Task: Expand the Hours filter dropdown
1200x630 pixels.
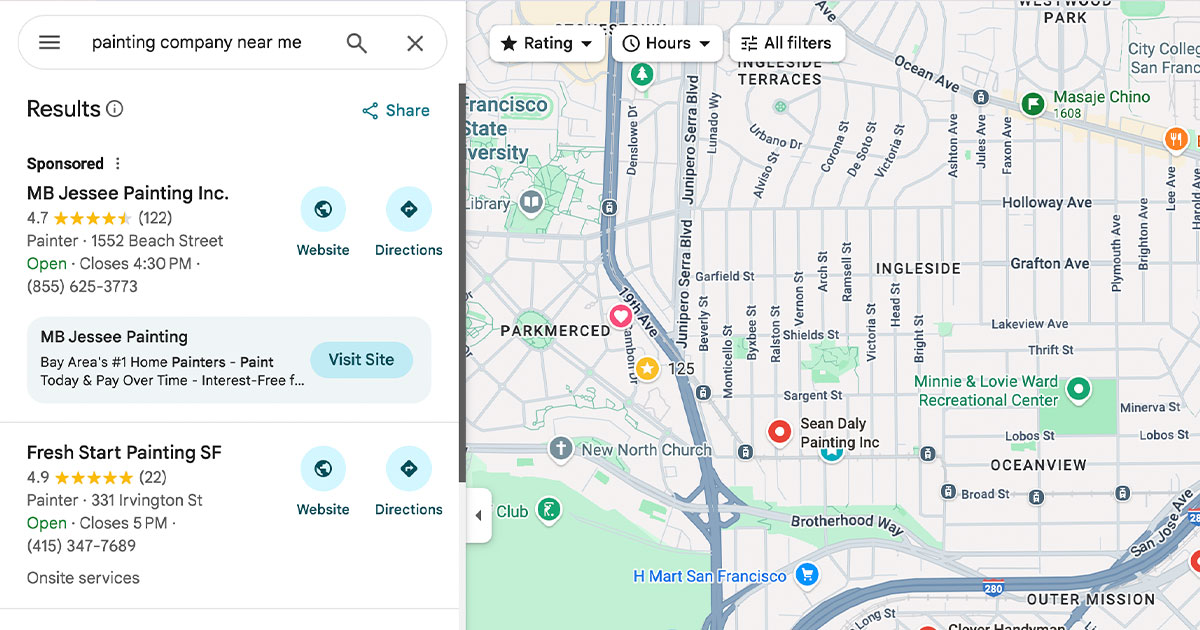Action: [x=667, y=44]
